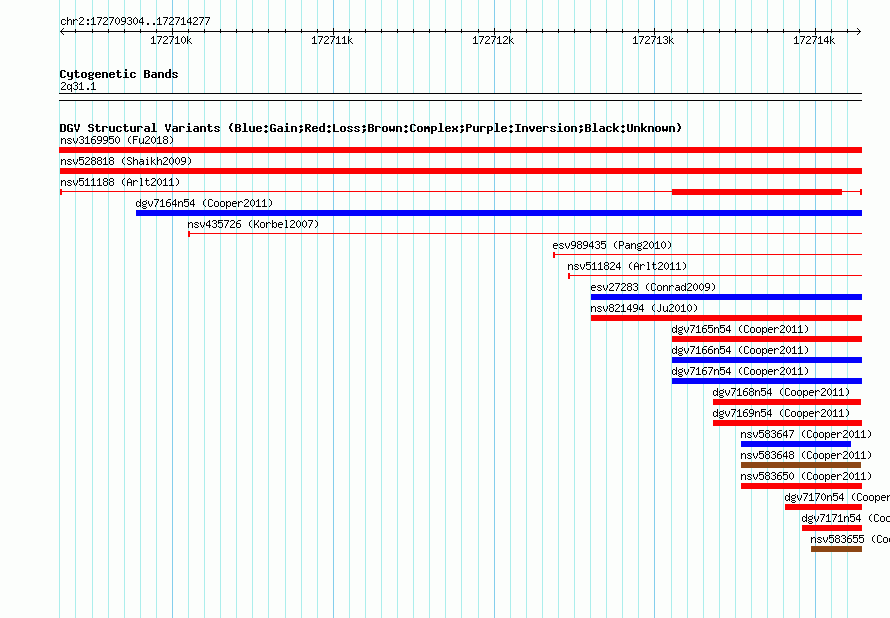This screenshot has height=618, width=890.
Task: Click the thin red nsv511824 variant line
Action: pyautogui.click(x=715, y=276)
